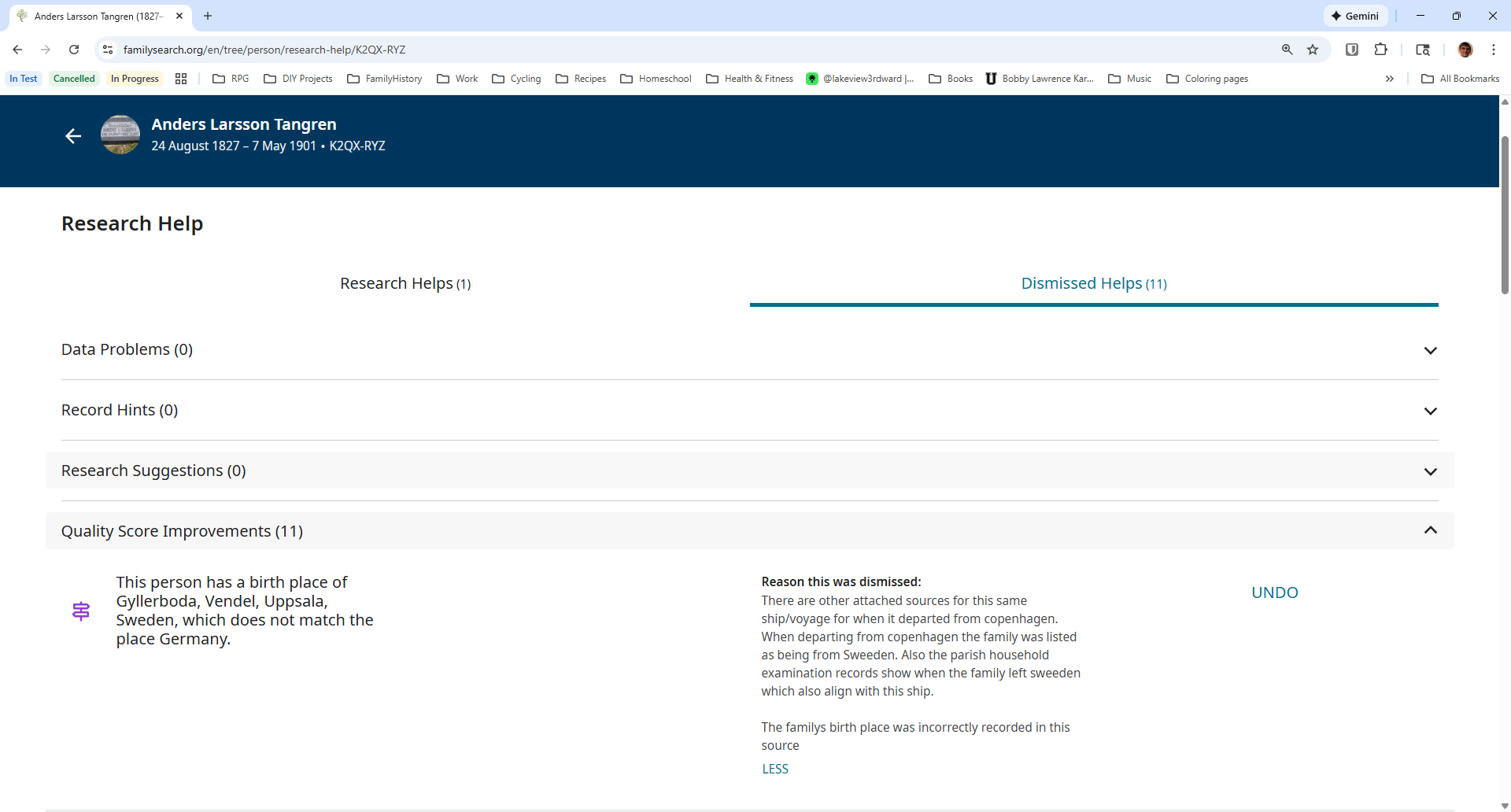Click the browser forward arrow
The height and width of the screenshot is (812, 1511).
coord(46,50)
